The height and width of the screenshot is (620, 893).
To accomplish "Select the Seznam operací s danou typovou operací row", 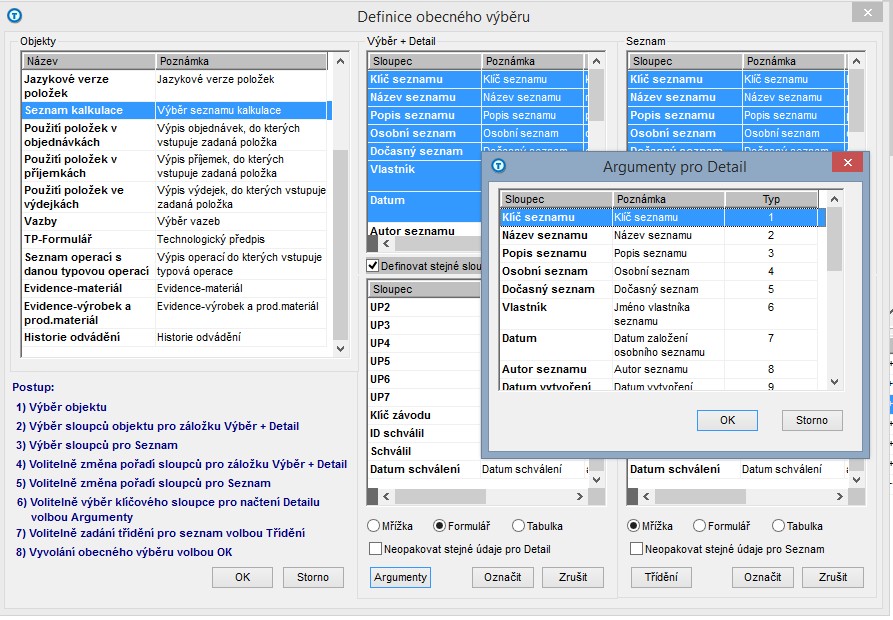I will tap(175, 264).
